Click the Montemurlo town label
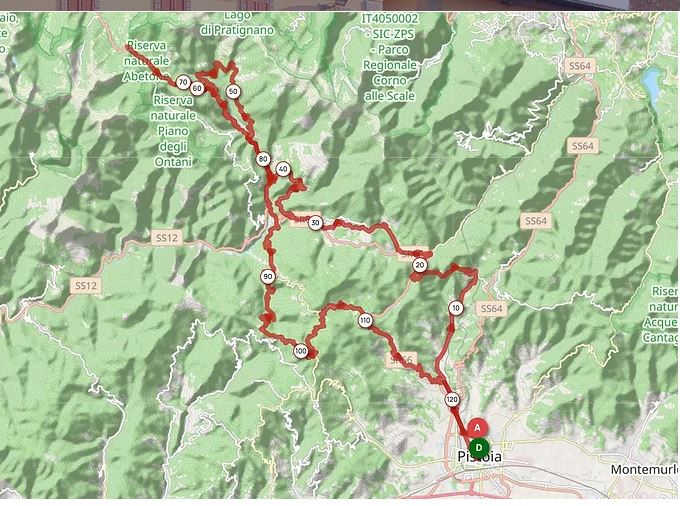Viewport: 680px width, 506px height. tap(645, 469)
